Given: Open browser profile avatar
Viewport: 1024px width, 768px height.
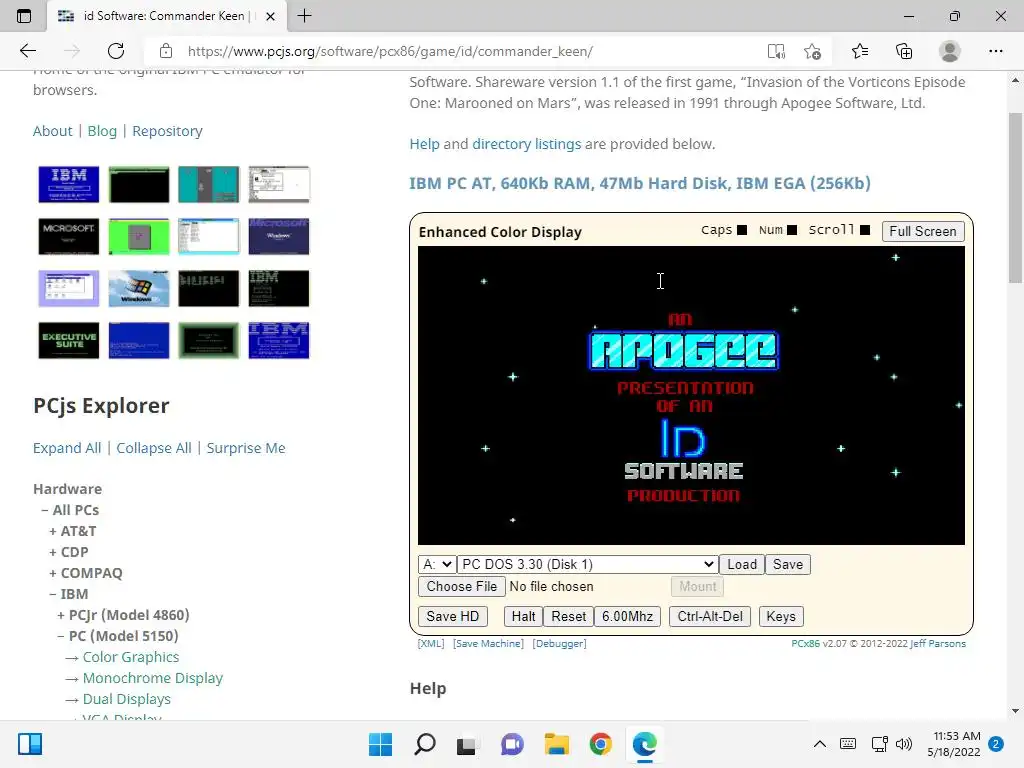Looking at the screenshot, I should pyautogui.click(x=950, y=51).
